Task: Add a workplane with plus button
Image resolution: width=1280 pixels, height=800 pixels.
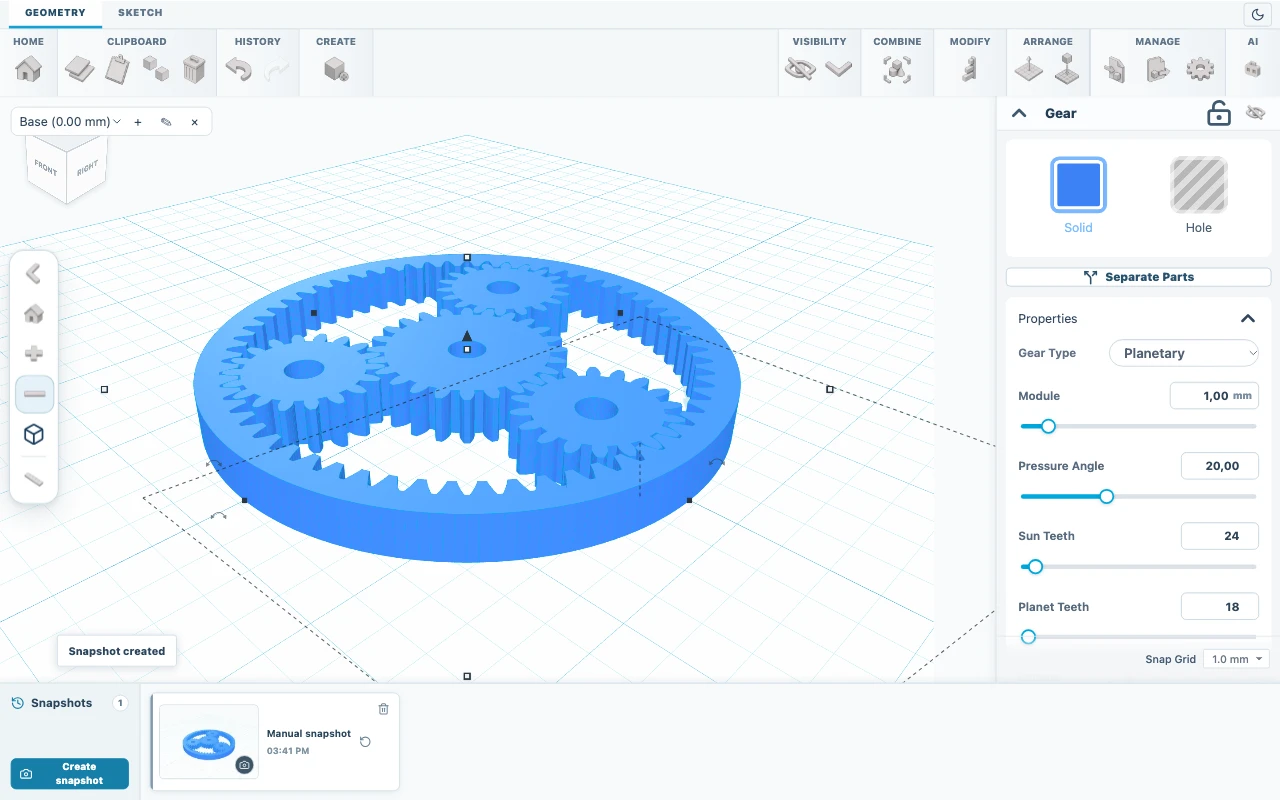Action: coord(138,122)
